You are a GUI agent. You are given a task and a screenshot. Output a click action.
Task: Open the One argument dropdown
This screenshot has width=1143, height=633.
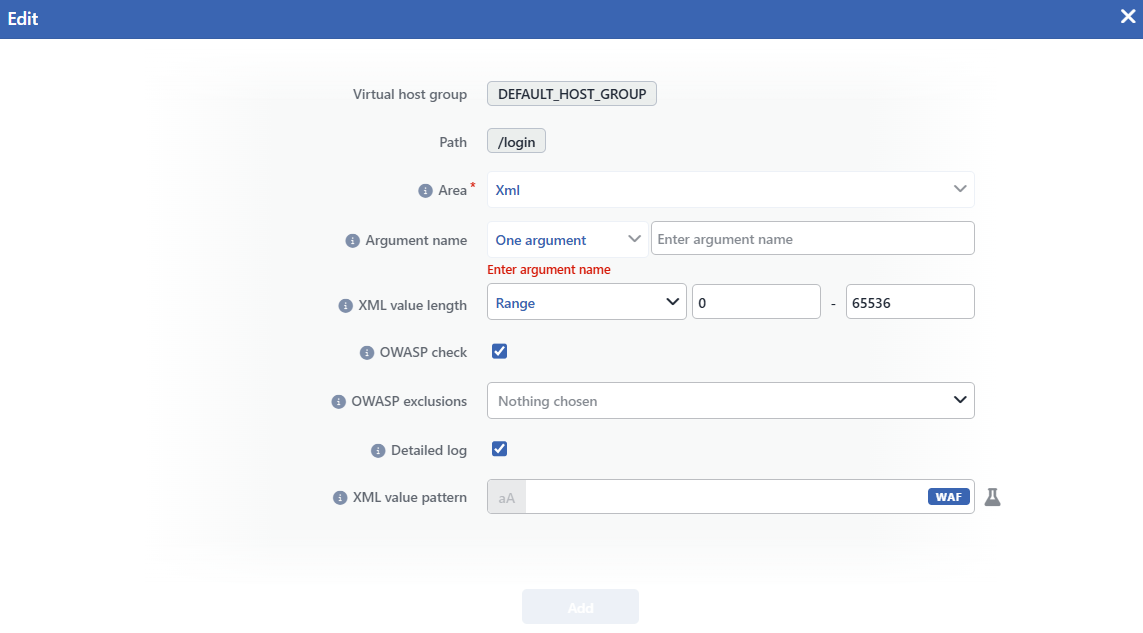567,239
